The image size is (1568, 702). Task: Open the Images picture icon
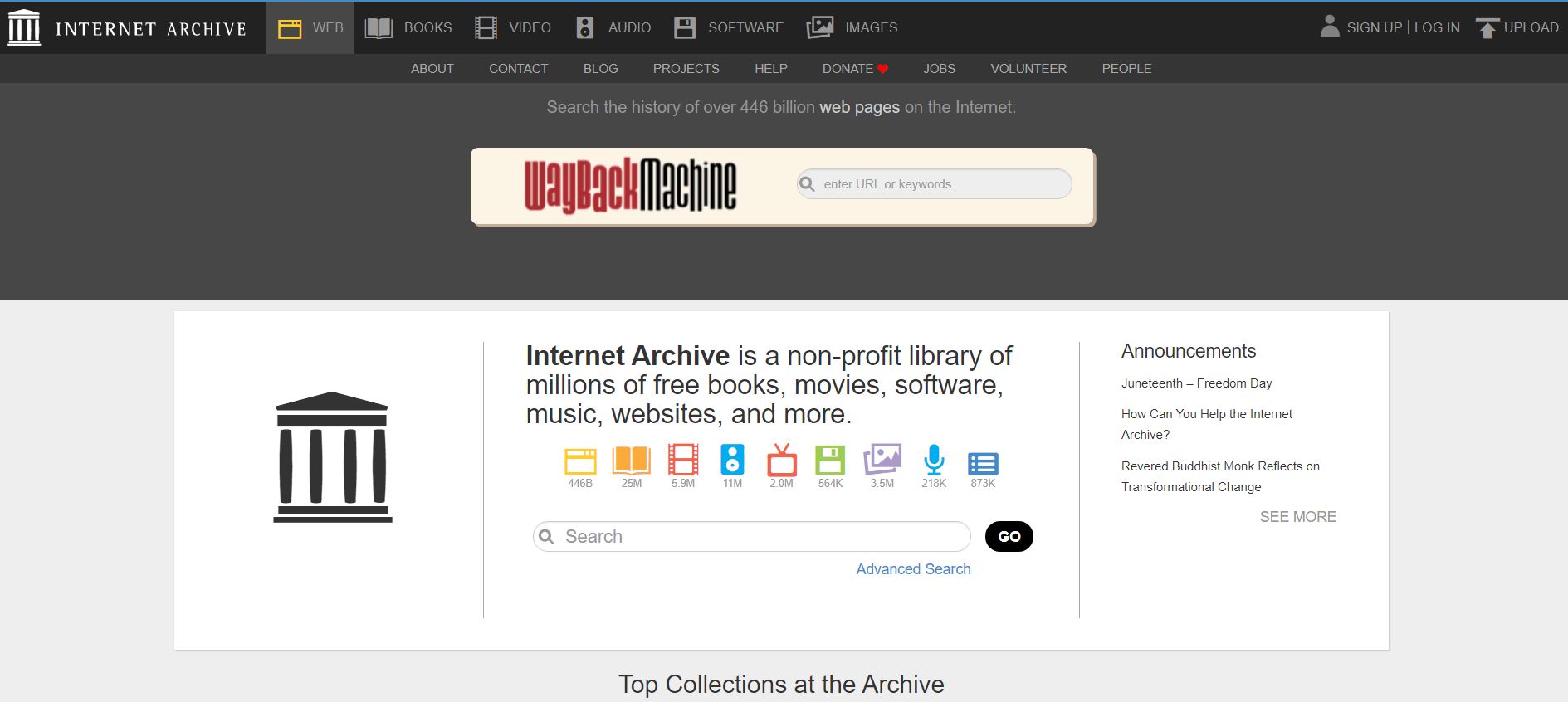click(820, 27)
